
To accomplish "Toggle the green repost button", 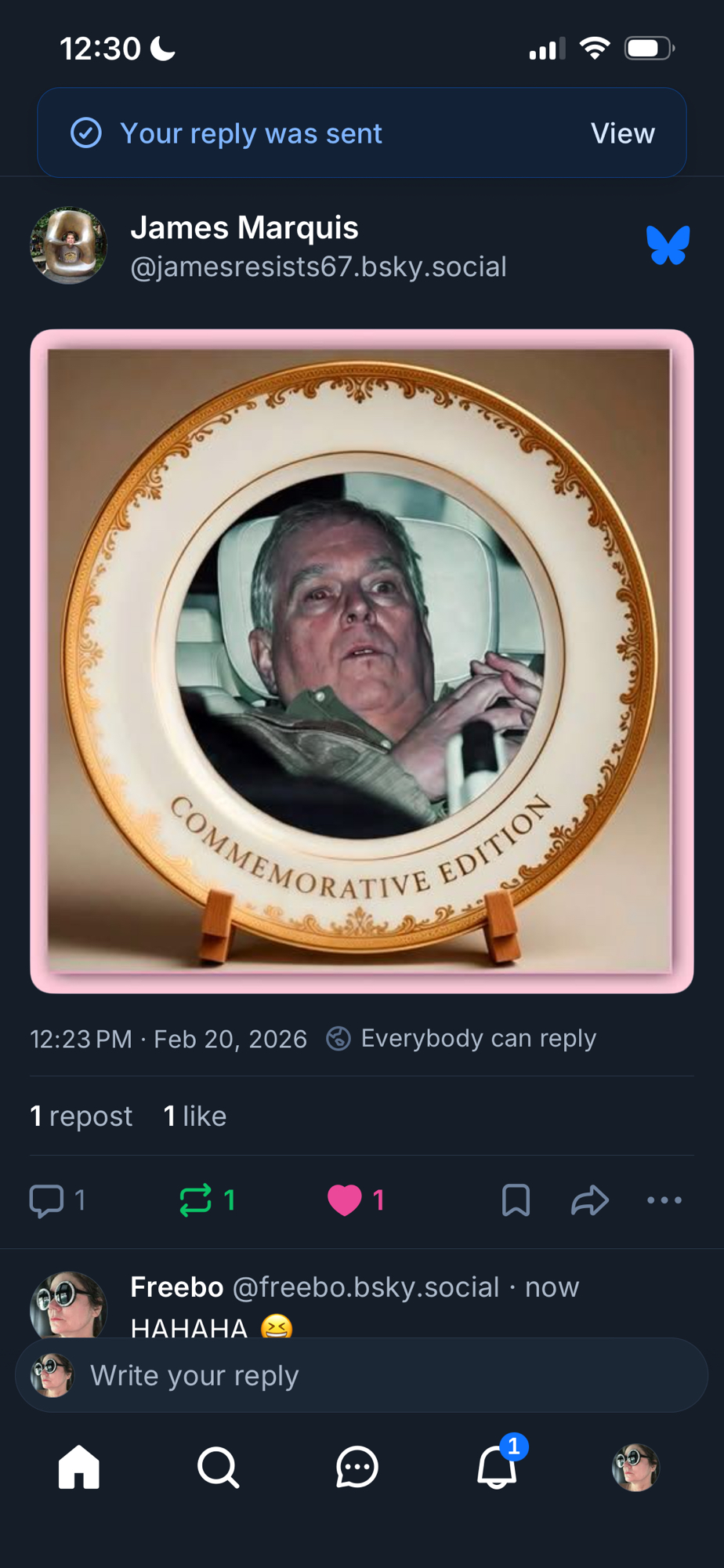I will (196, 1200).
